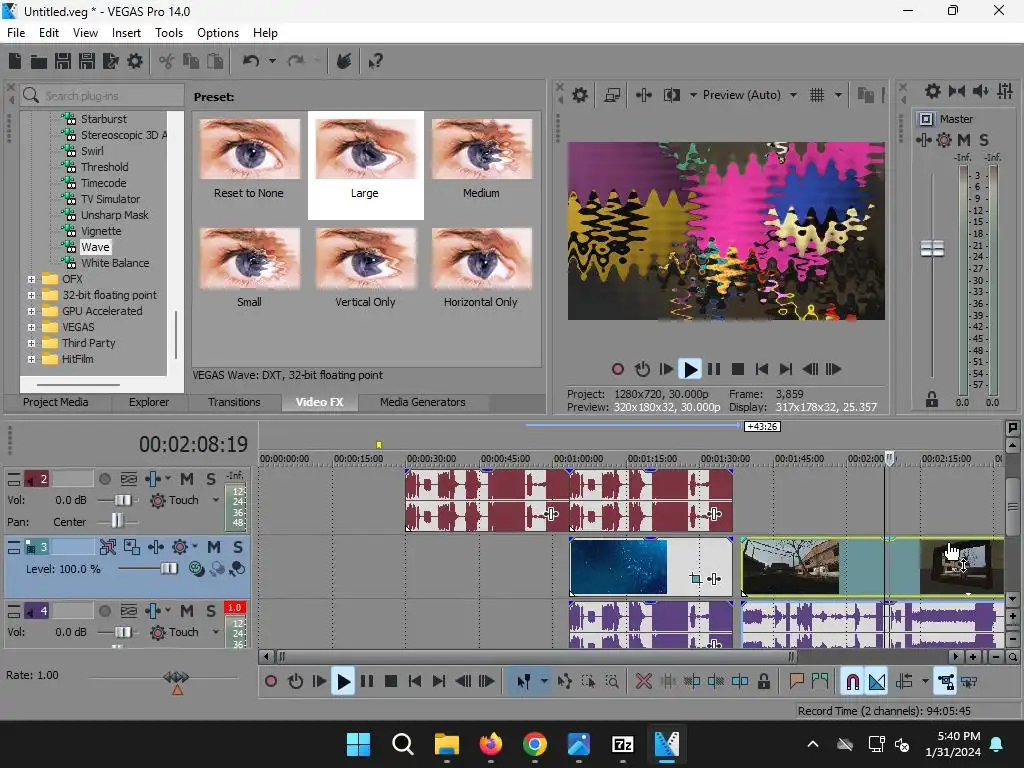The width and height of the screenshot is (1024, 768).
Task: Click the Undo arrow icon
Action: coord(251,61)
